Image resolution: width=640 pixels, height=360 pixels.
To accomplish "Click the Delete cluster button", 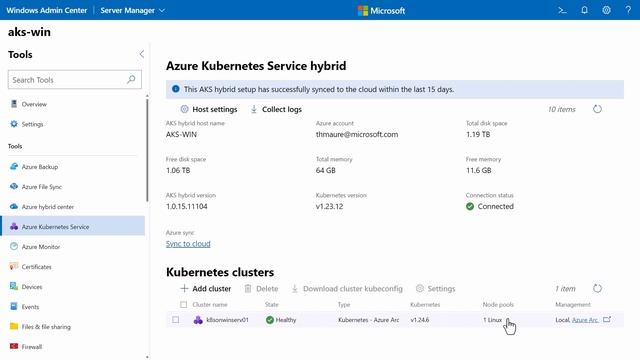I will [261, 289].
